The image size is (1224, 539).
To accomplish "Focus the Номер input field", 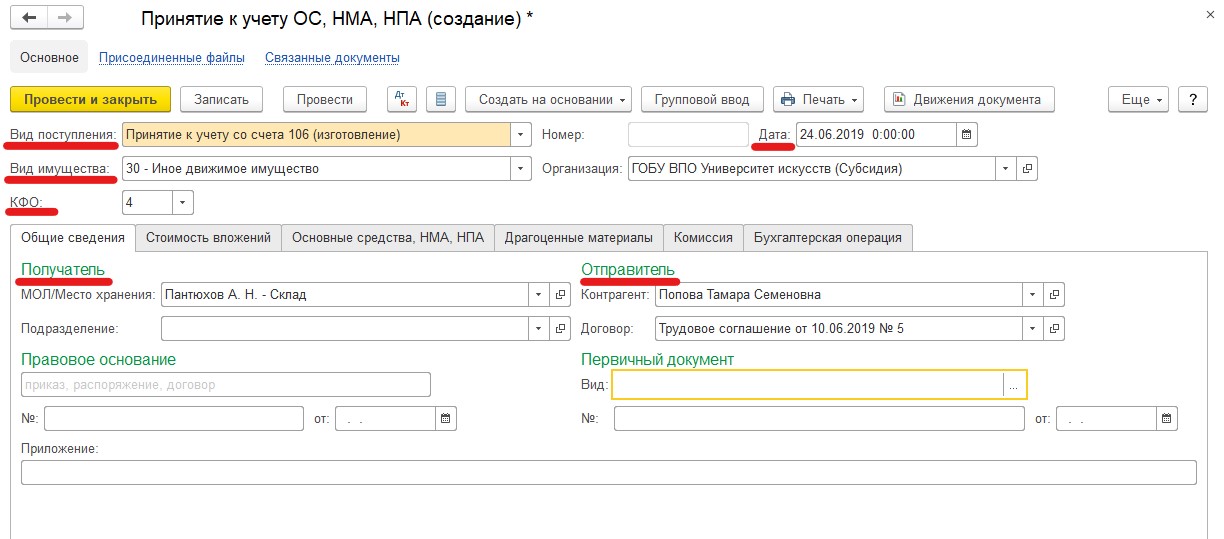I will (688, 134).
